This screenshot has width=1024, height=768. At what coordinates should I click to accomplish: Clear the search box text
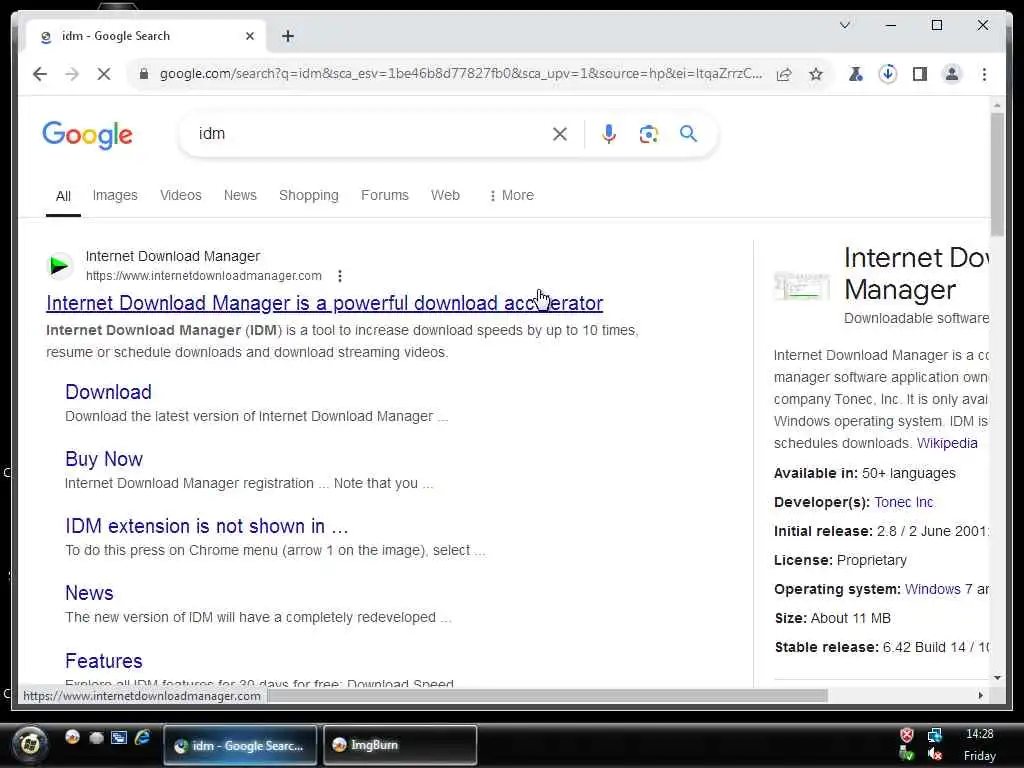coord(560,134)
